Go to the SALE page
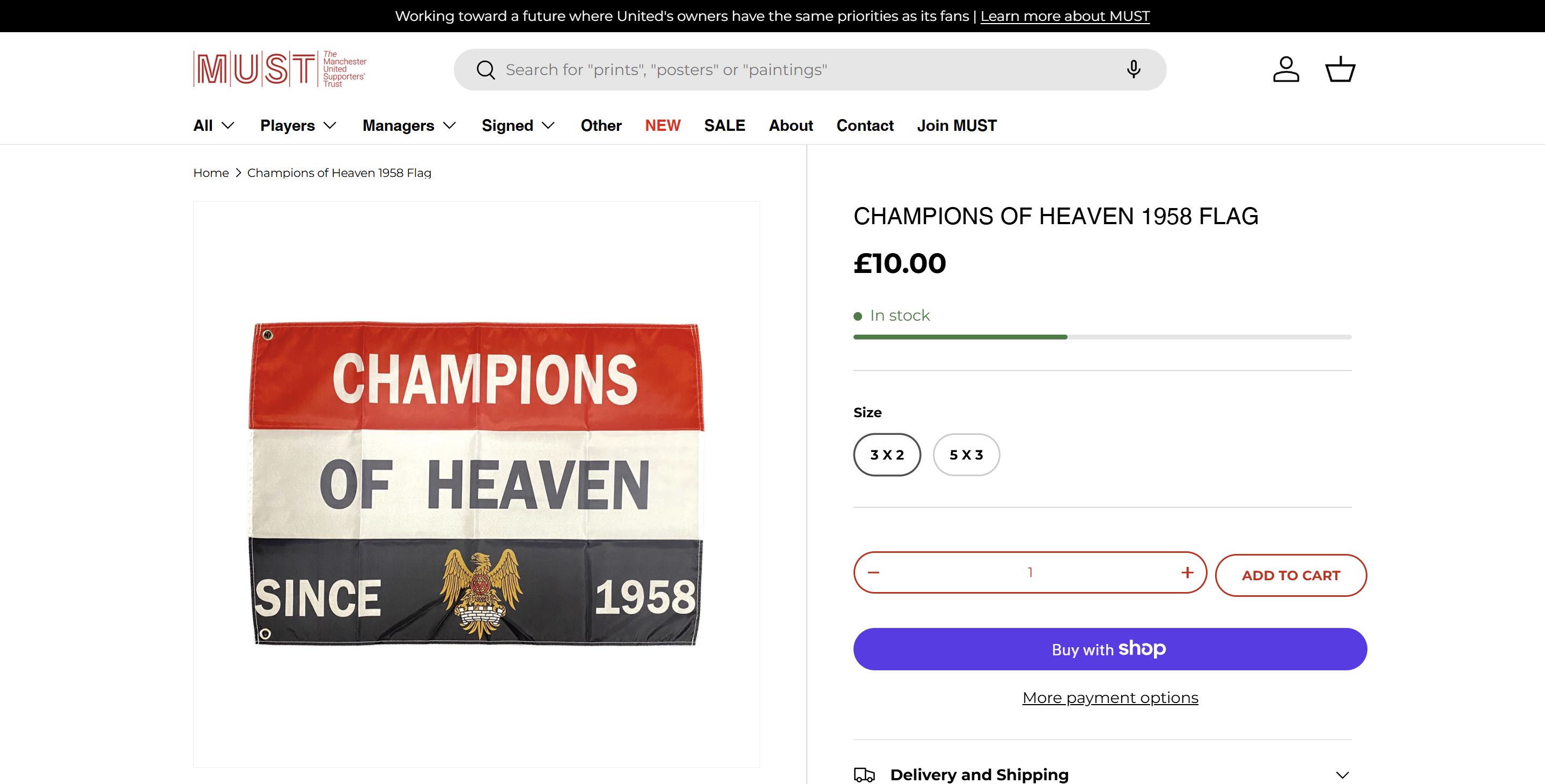 tap(725, 125)
